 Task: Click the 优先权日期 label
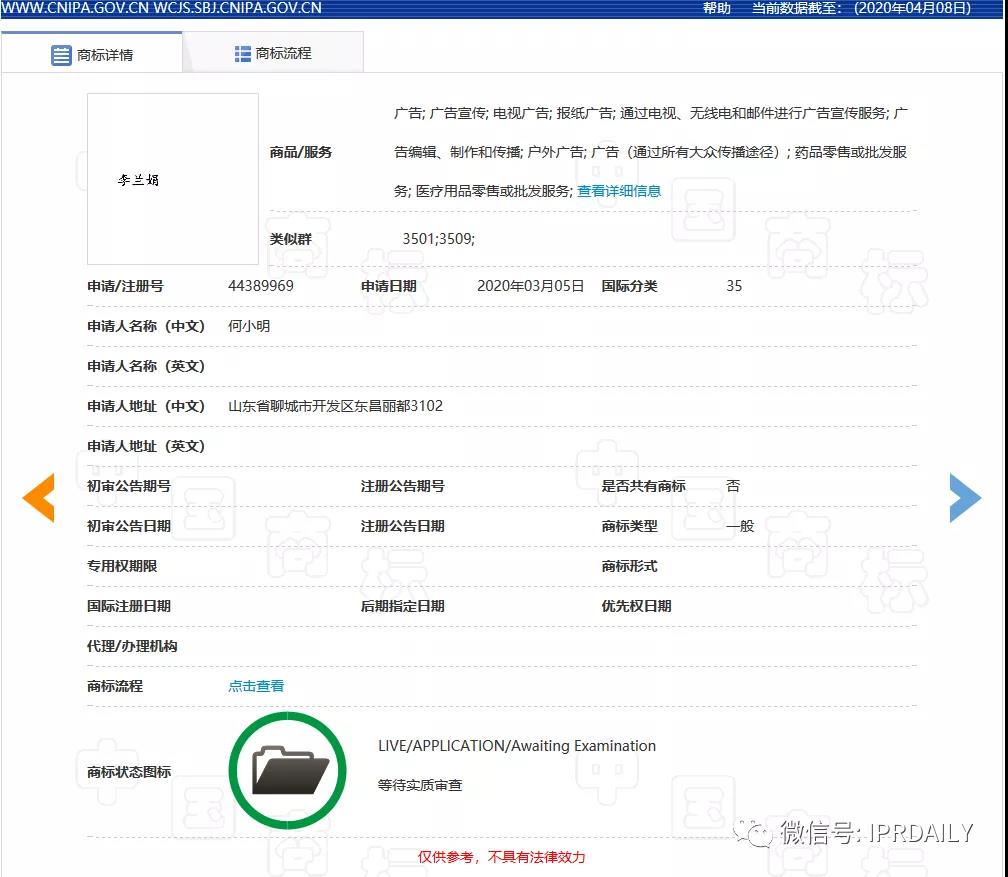click(x=636, y=606)
